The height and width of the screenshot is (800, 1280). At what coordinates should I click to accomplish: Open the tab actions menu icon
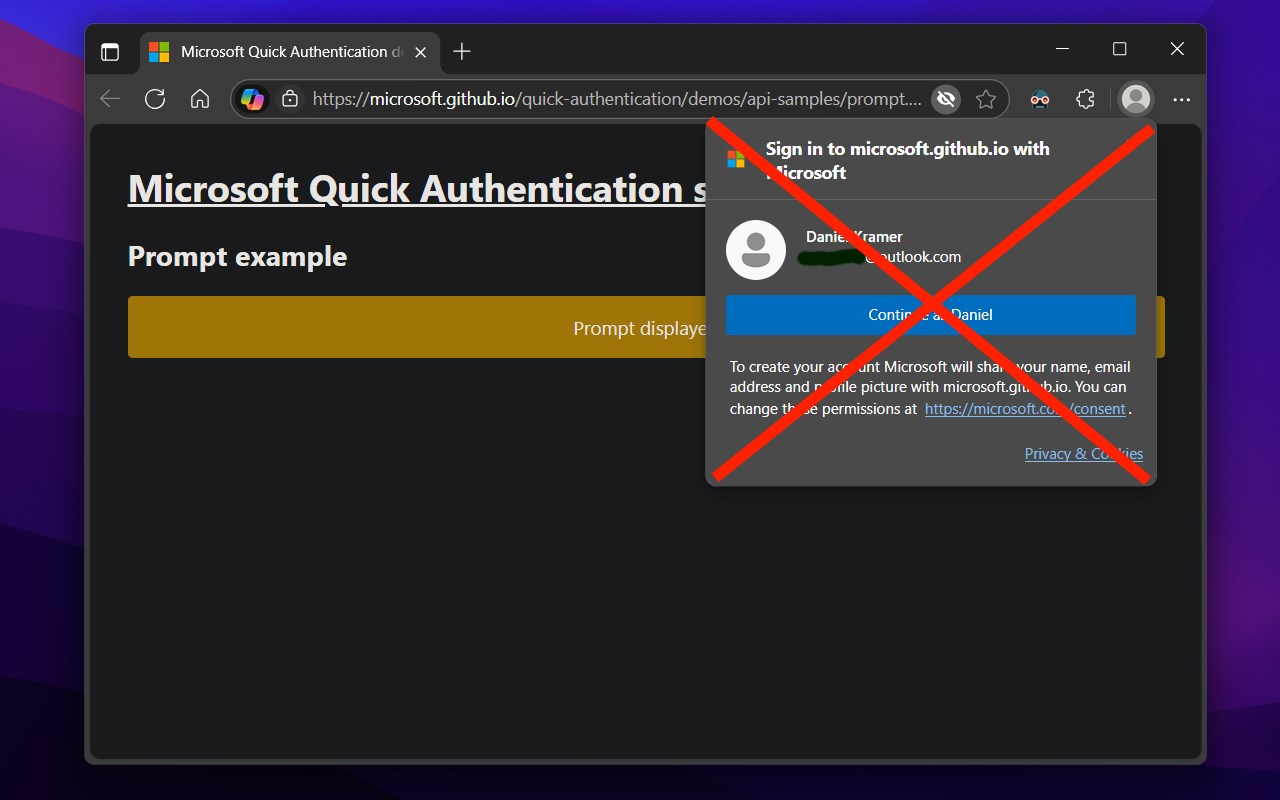coord(110,52)
